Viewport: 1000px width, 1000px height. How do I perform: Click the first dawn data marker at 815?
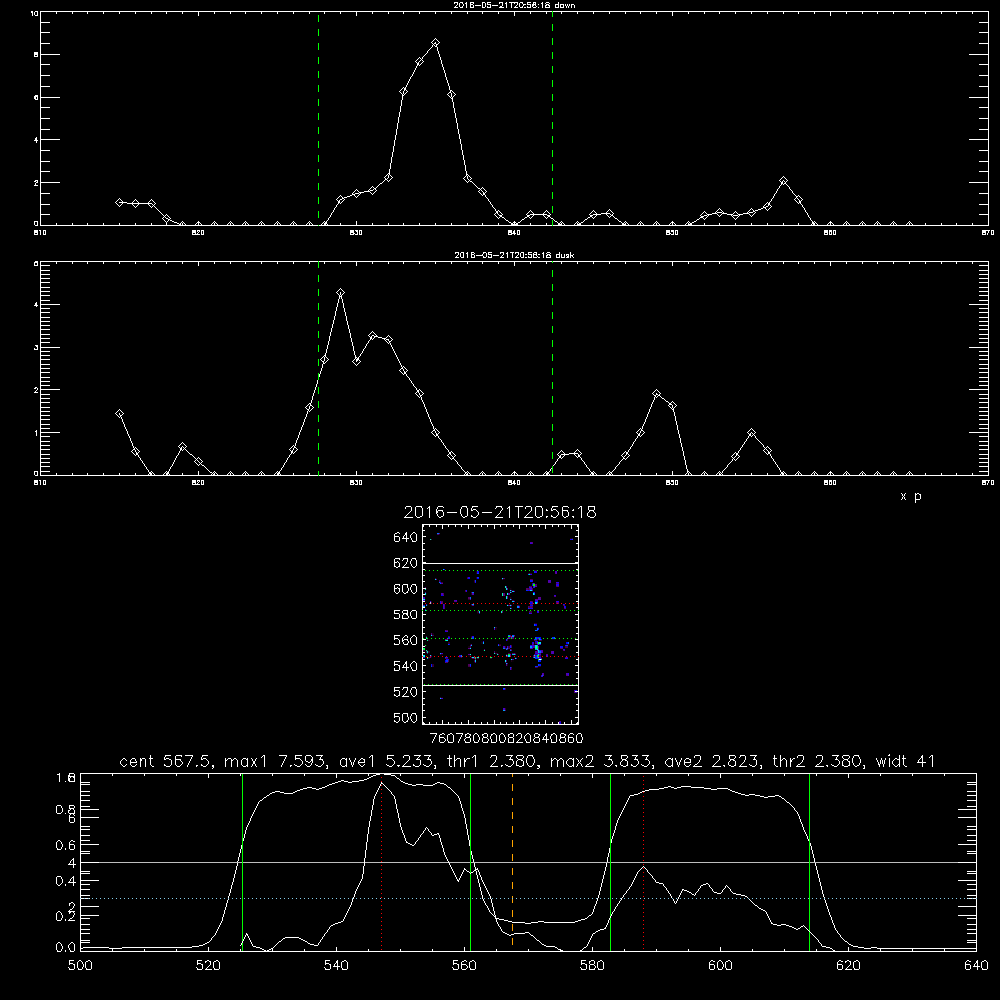click(119, 202)
